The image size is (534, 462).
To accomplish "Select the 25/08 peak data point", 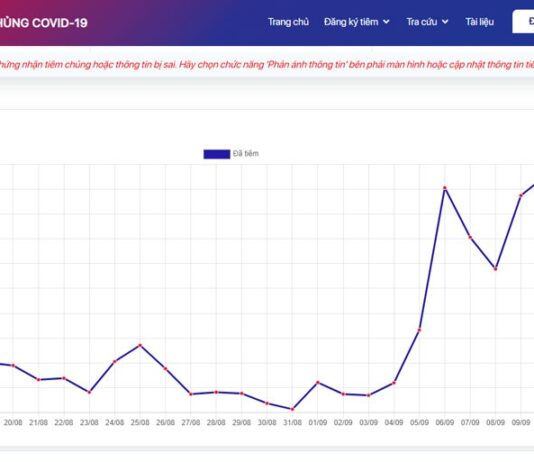I will click(x=140, y=345).
